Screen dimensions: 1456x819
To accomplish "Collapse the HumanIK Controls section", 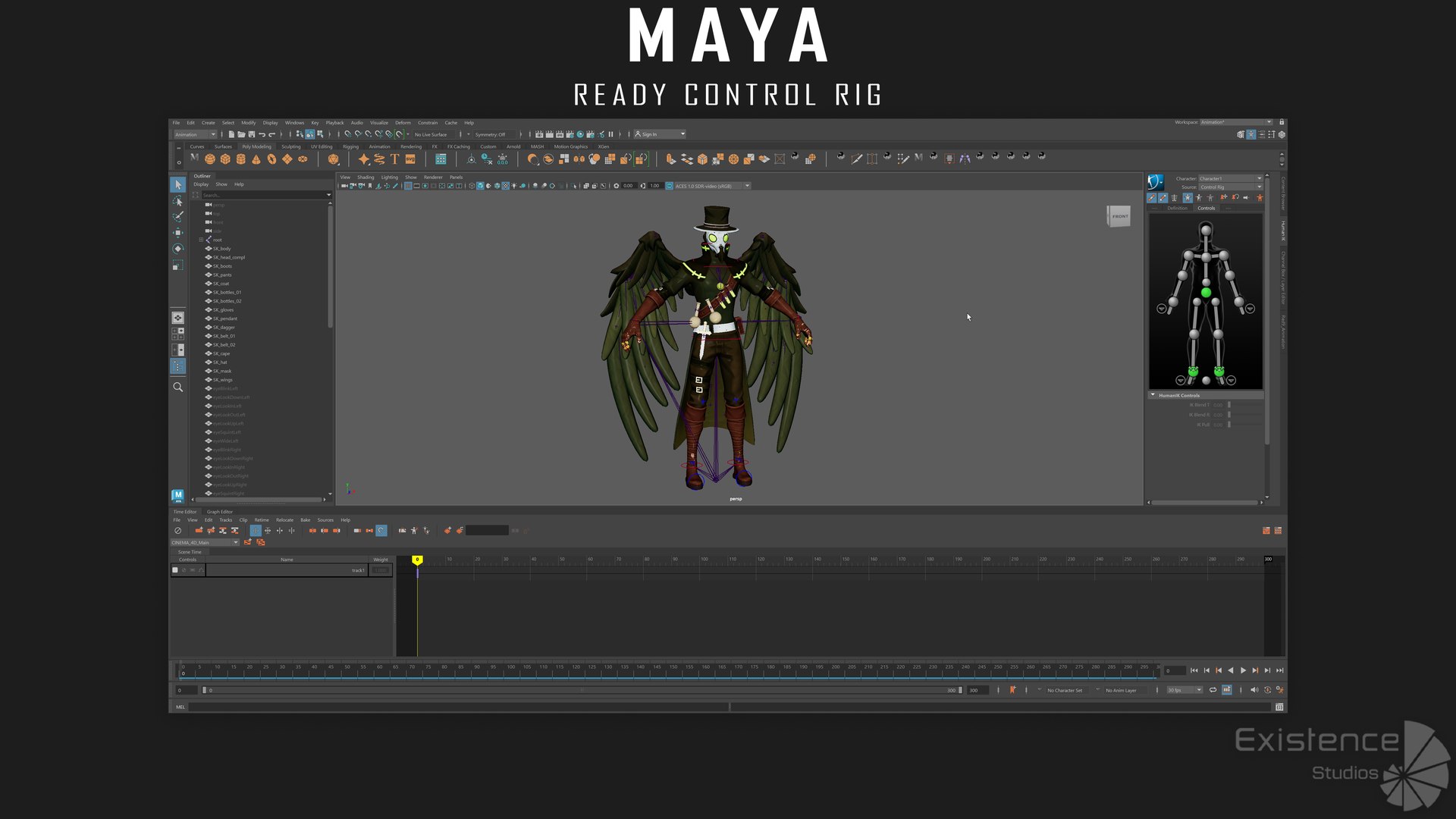I will tap(1153, 395).
